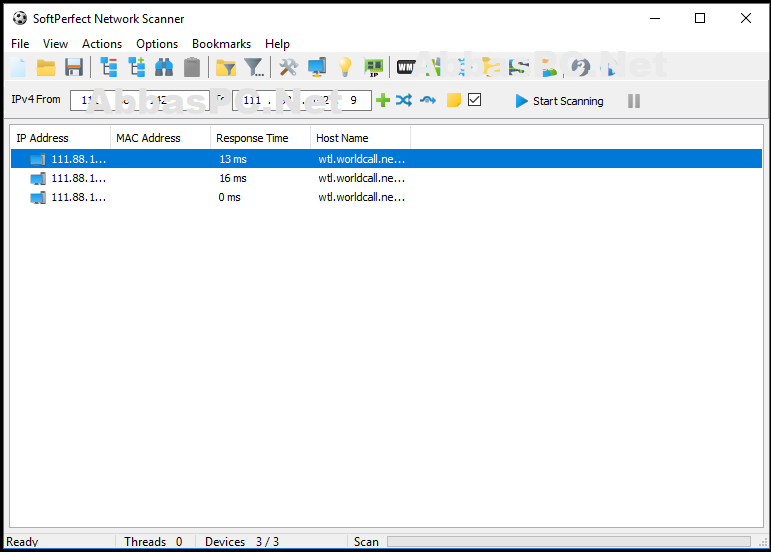The width and height of the screenshot is (771, 552).
Task: Click the blue computer monitor icon
Action: click(317, 67)
